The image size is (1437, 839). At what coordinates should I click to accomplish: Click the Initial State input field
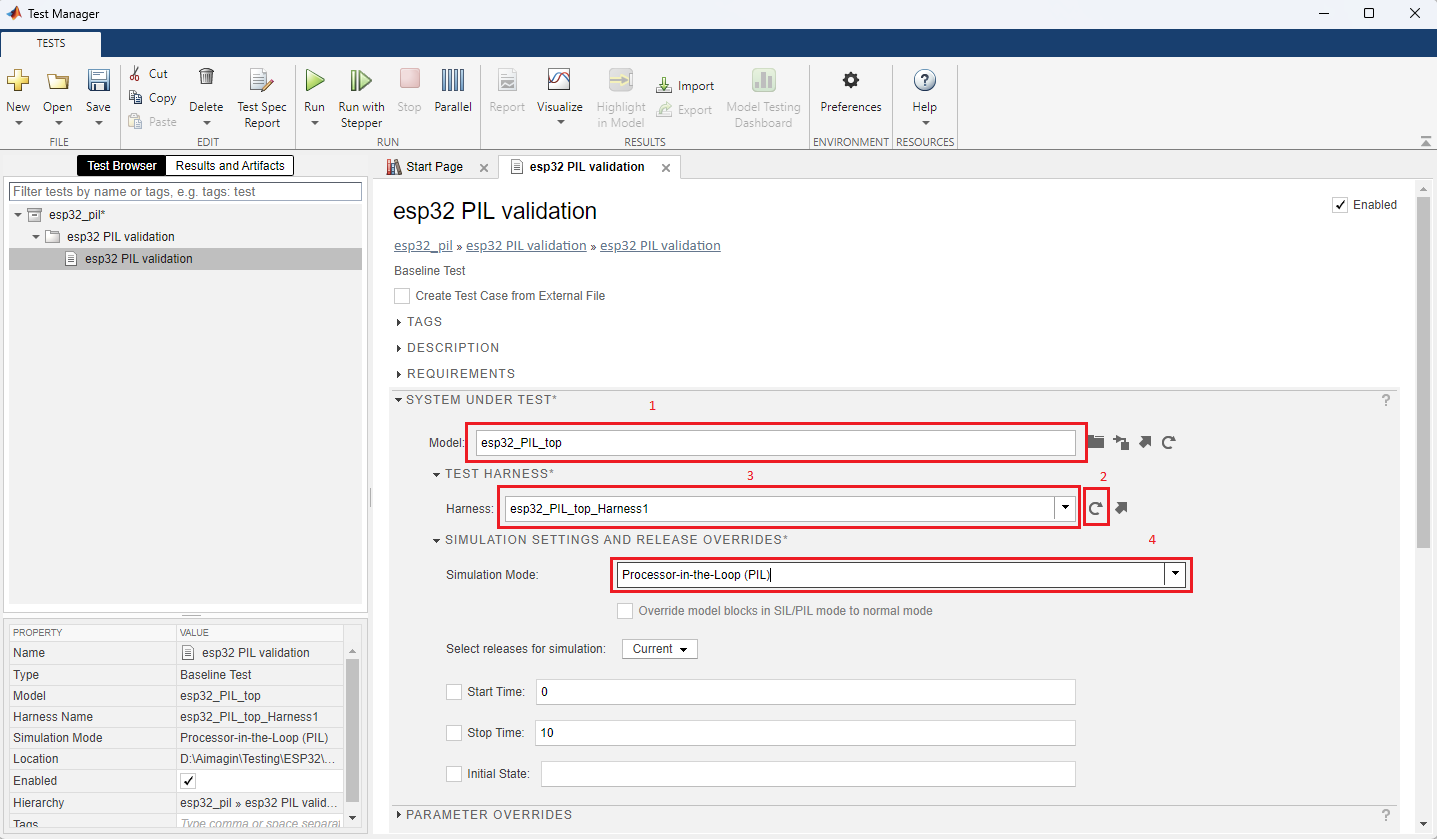click(808, 774)
